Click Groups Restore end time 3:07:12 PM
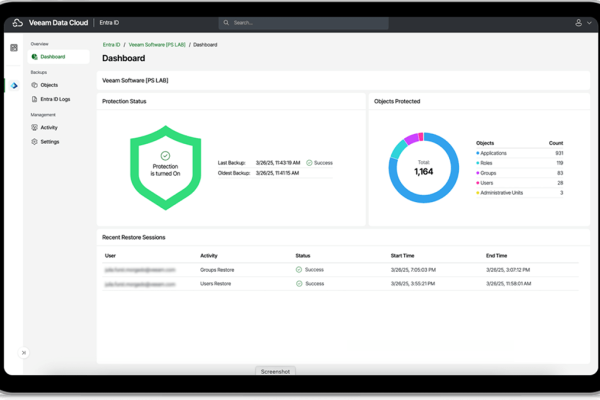Screen dimensions: 600x400 (x=508, y=270)
